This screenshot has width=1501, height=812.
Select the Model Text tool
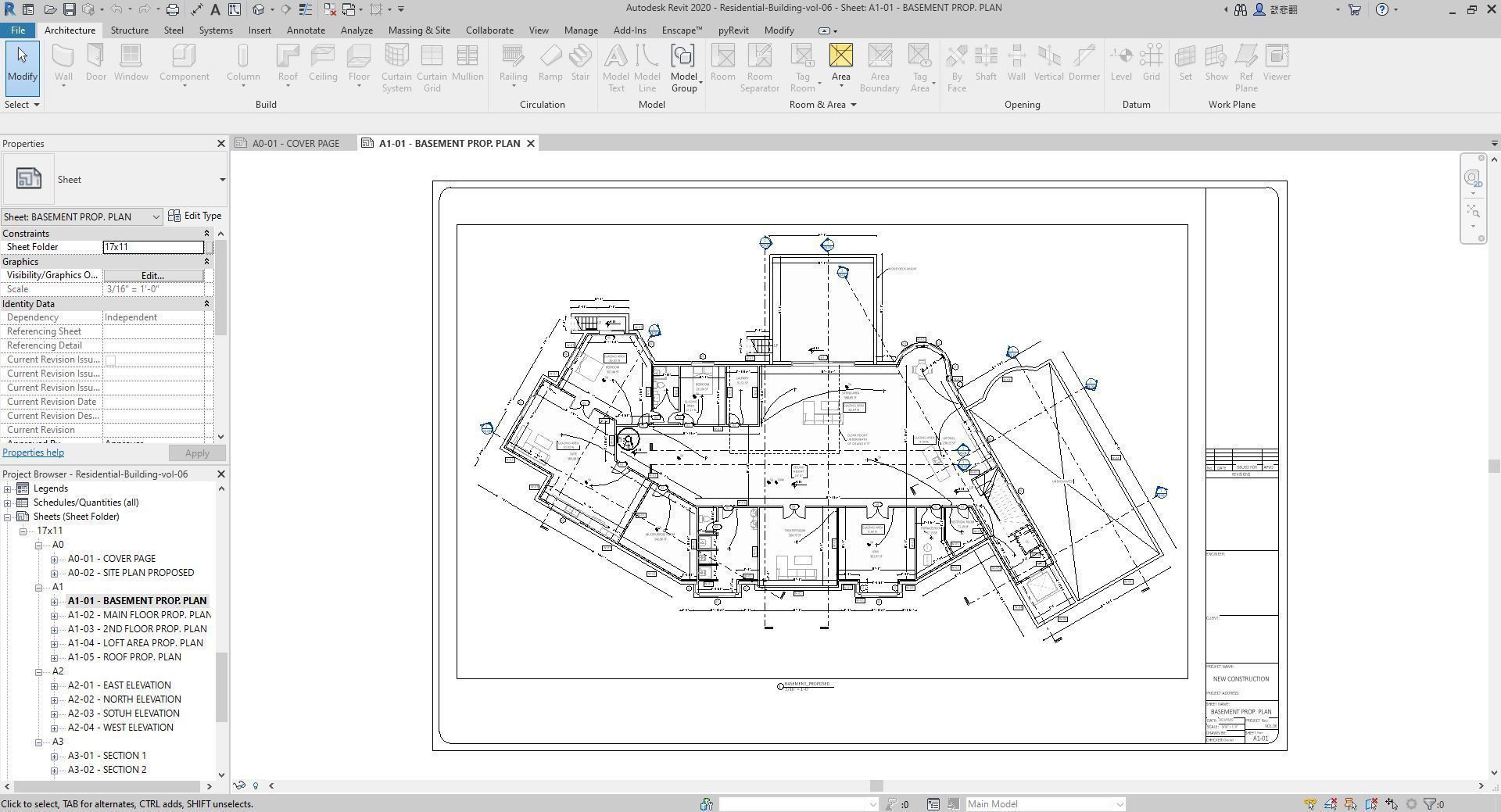[616, 68]
